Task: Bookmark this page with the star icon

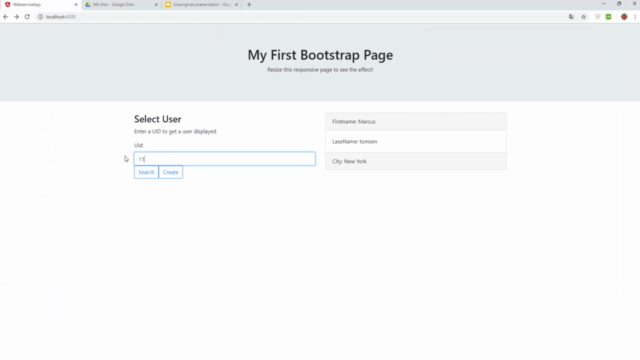Action: point(584,17)
